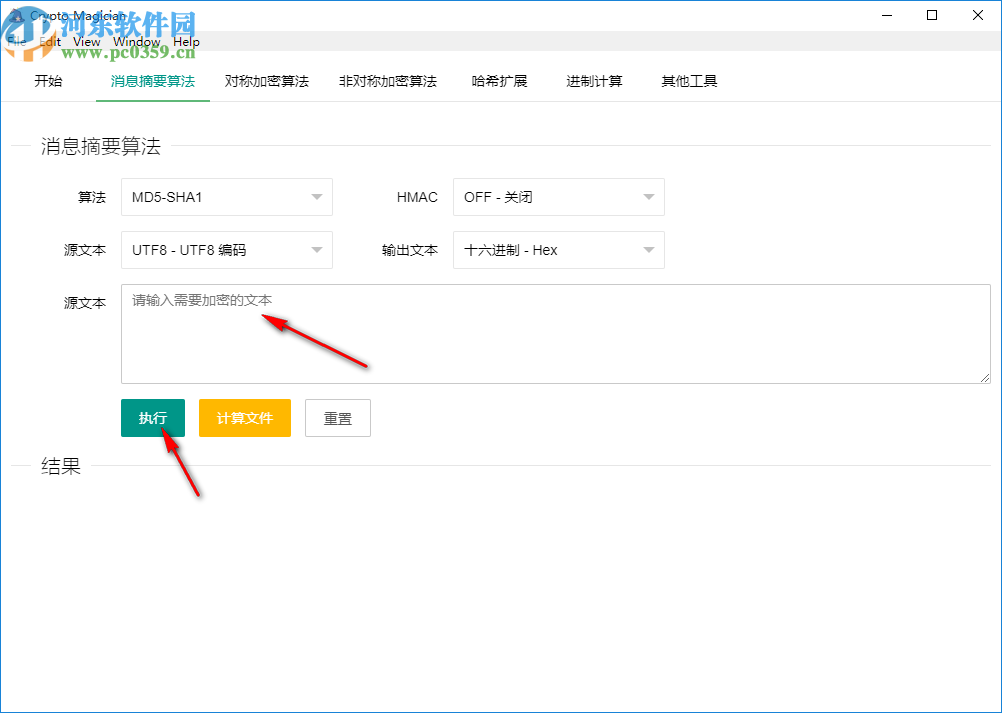Select the 对称加密算法 tab
The height and width of the screenshot is (713, 1002).
(266, 81)
